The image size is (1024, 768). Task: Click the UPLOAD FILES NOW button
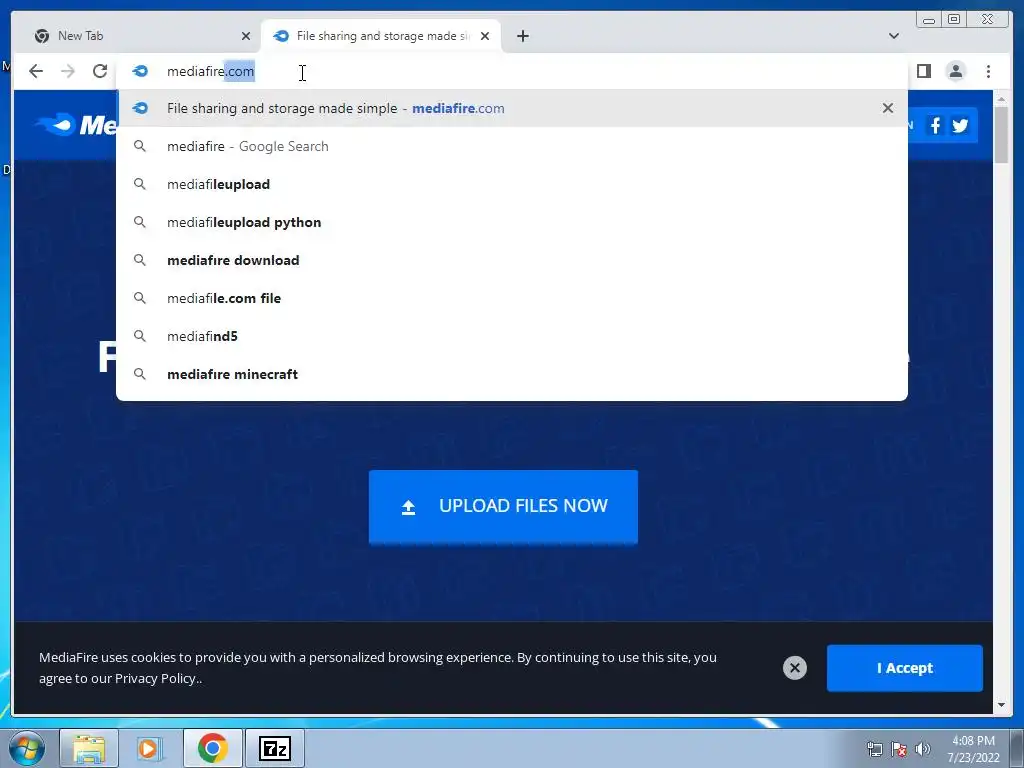[503, 506]
